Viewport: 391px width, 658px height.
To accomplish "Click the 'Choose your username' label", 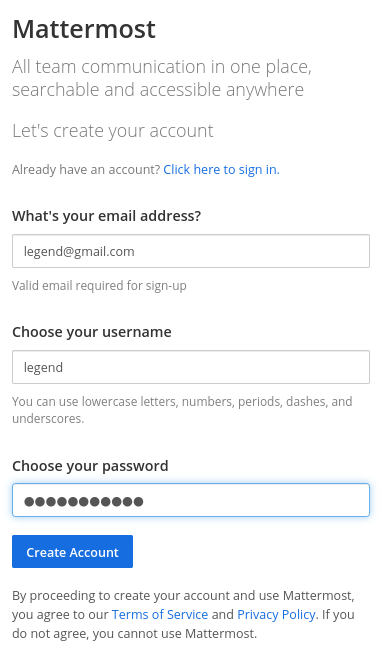I will pos(92,332).
